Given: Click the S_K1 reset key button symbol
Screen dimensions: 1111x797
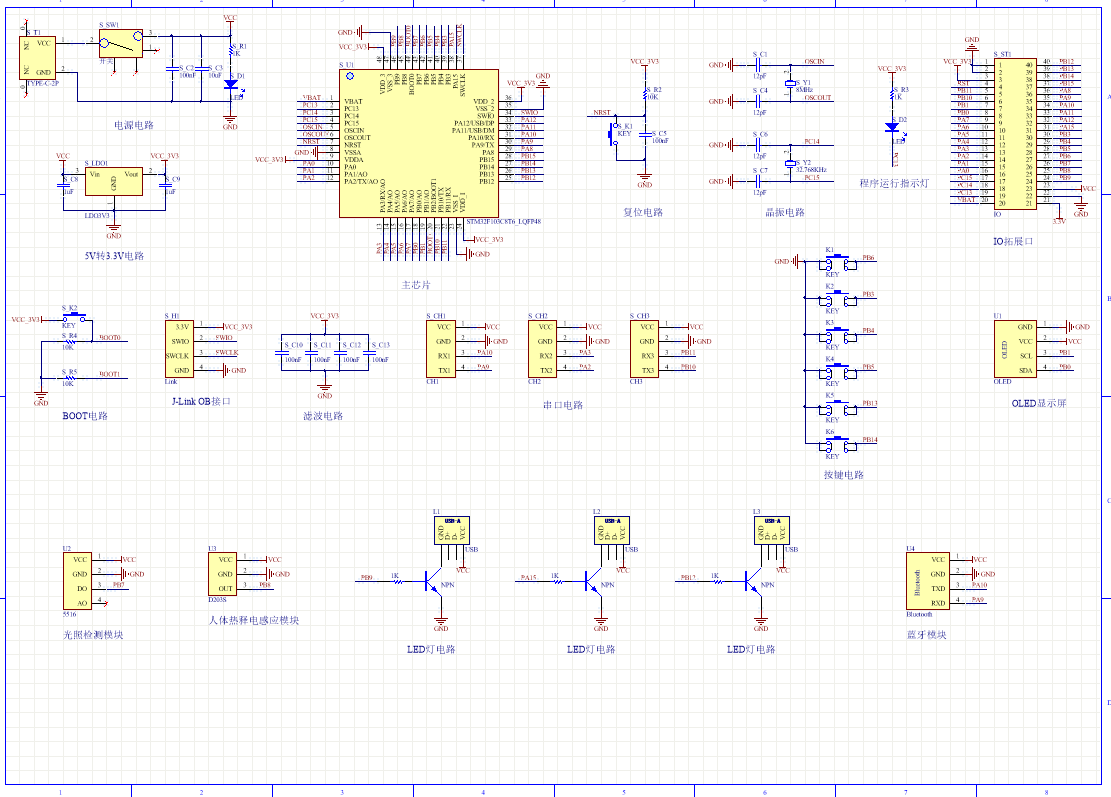Looking at the screenshot, I should point(614,134).
